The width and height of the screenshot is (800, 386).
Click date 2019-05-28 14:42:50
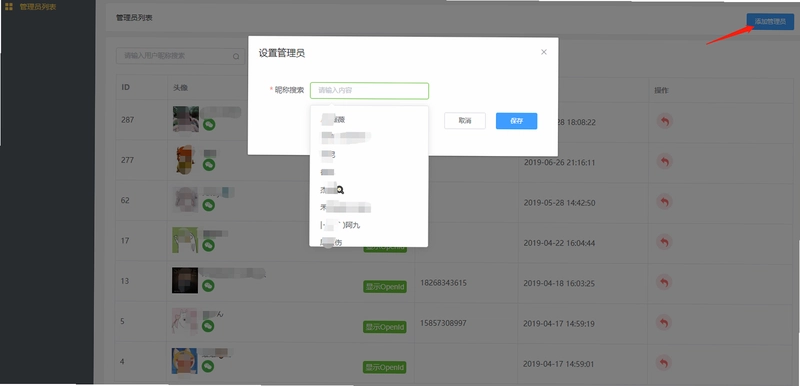tap(559, 203)
